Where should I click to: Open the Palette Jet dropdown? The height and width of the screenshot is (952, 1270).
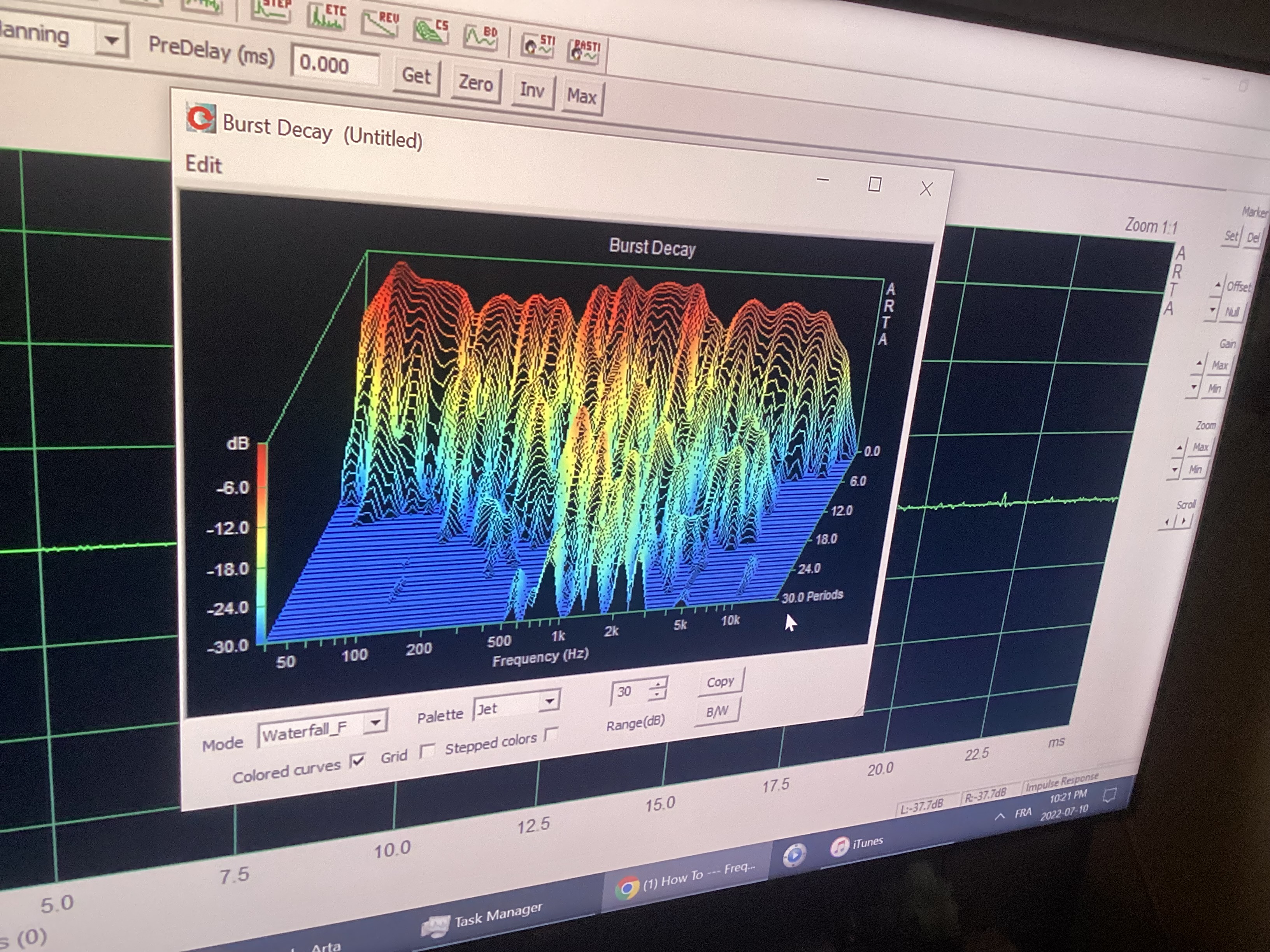[549, 701]
